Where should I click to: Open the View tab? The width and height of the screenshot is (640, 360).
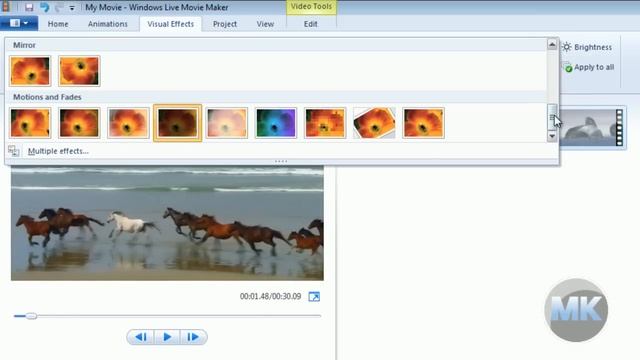click(265, 24)
